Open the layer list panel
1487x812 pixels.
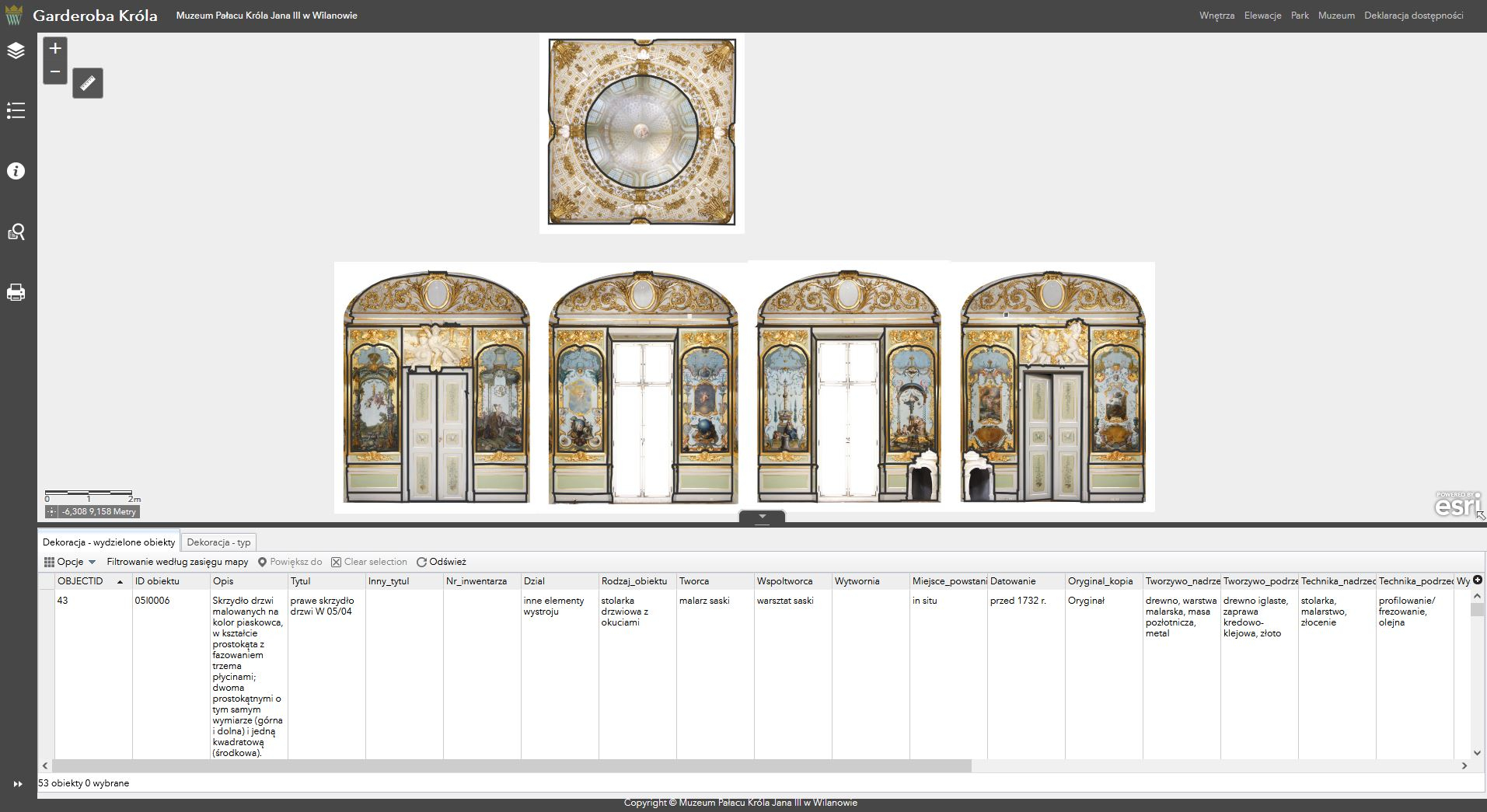click(x=16, y=51)
